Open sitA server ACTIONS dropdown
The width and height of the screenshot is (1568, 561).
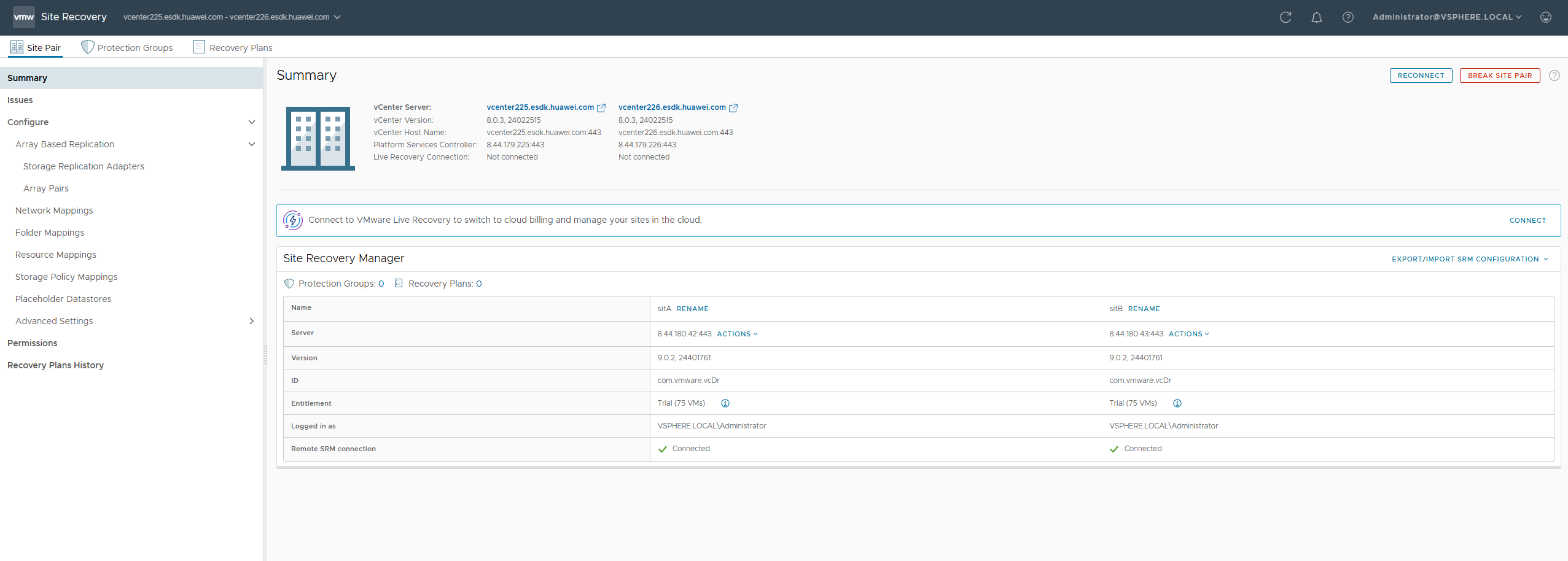click(738, 334)
